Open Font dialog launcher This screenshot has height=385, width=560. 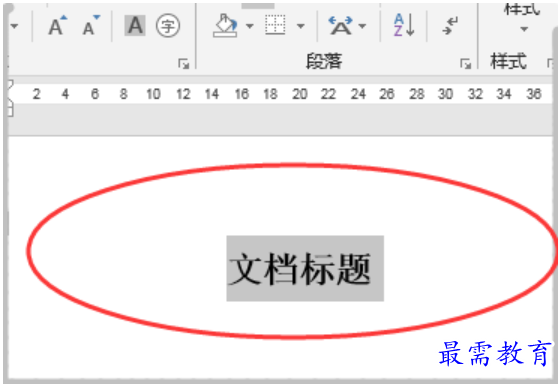[x=184, y=64]
